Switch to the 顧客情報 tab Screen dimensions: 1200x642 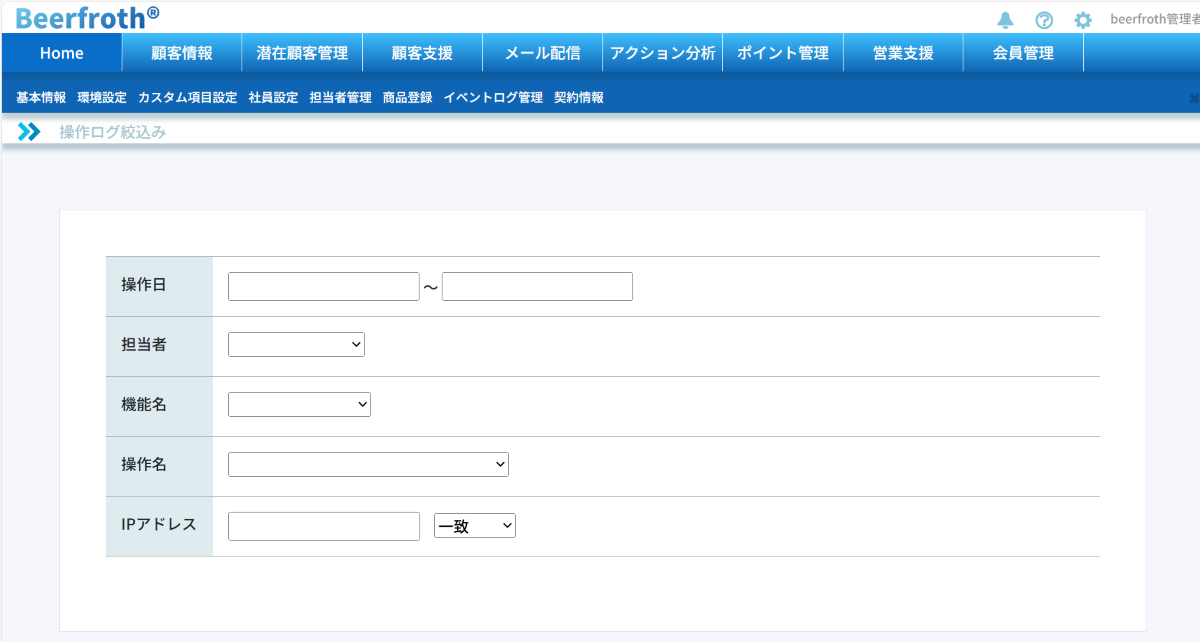(182, 53)
